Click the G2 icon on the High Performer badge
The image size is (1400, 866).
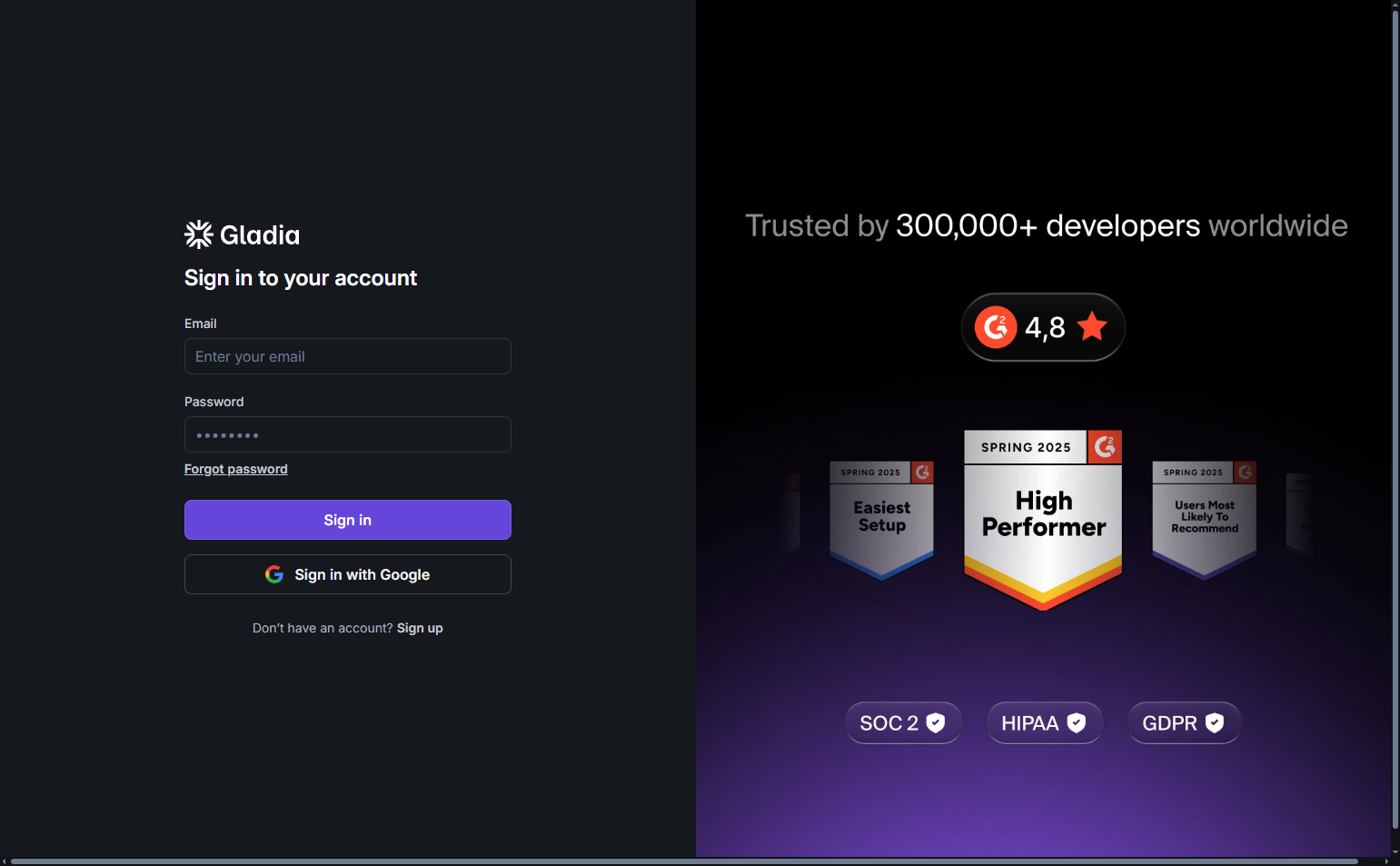pyautogui.click(x=1105, y=446)
